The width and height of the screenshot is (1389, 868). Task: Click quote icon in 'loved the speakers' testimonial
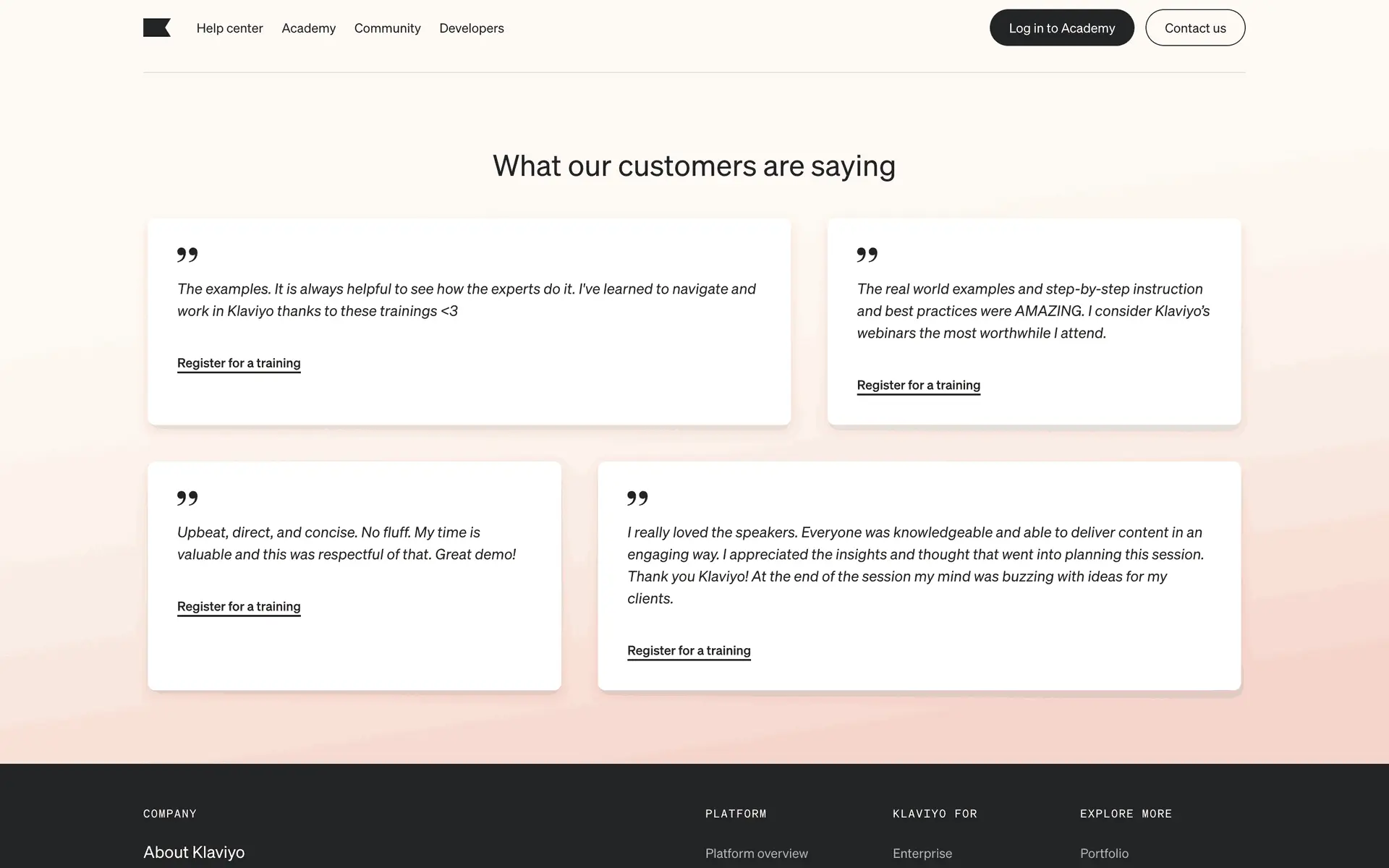tap(637, 498)
